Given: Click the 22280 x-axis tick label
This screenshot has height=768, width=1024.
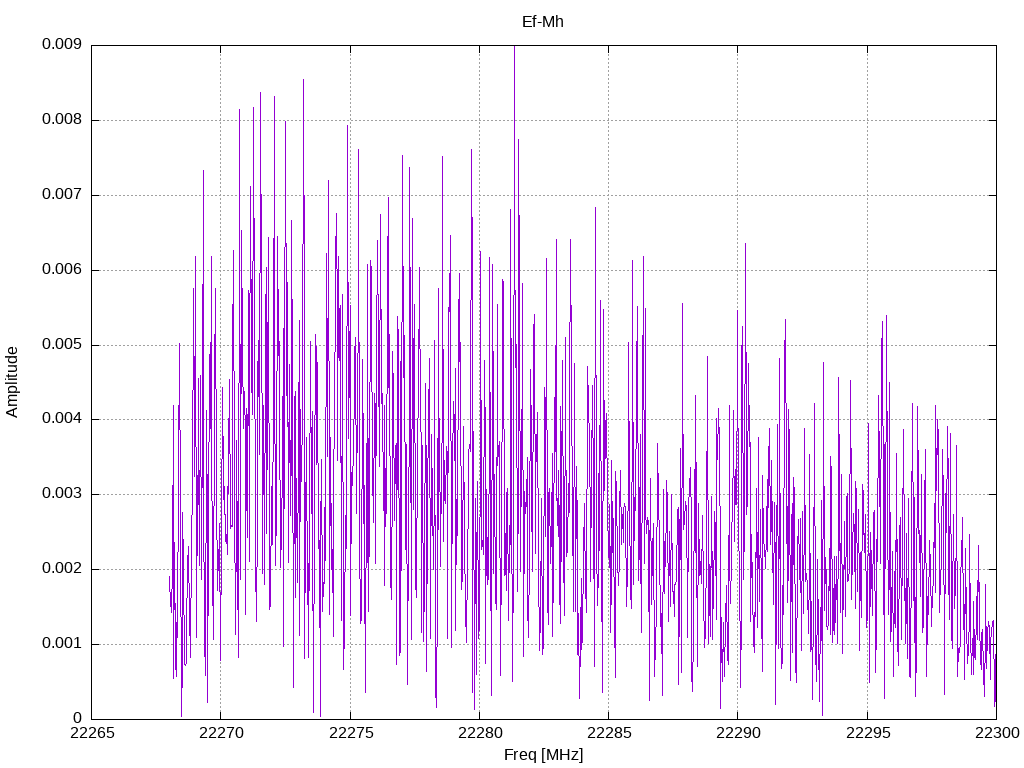Looking at the screenshot, I should [479, 733].
